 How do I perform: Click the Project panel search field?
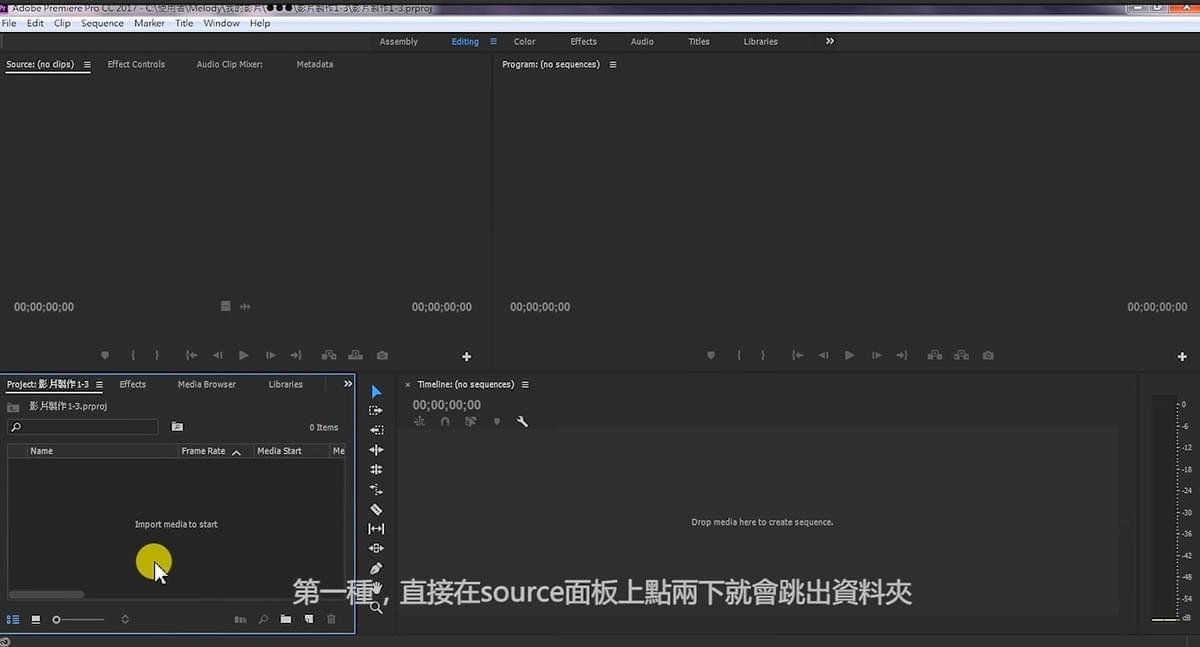[x=83, y=427]
